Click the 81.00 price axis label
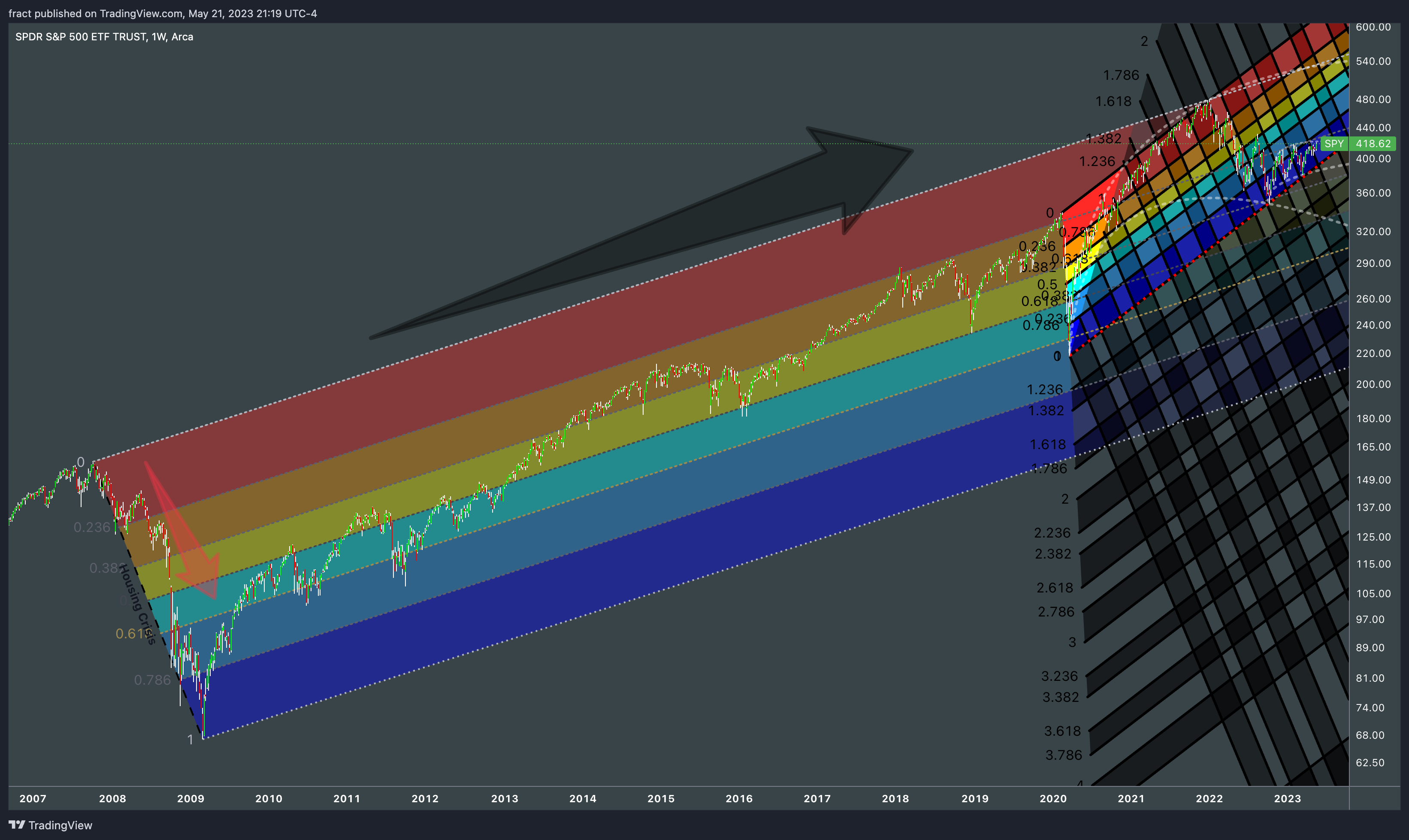1409x840 pixels. pos(1370,679)
